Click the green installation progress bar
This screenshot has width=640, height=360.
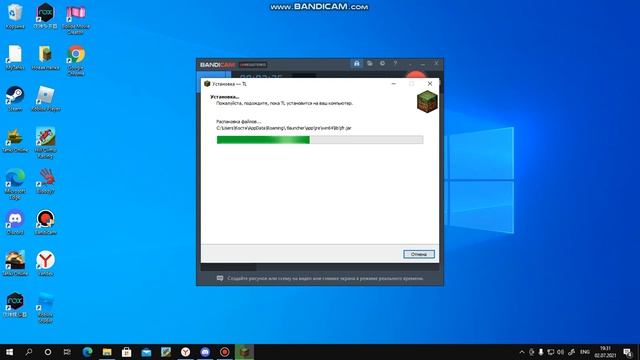320,140
